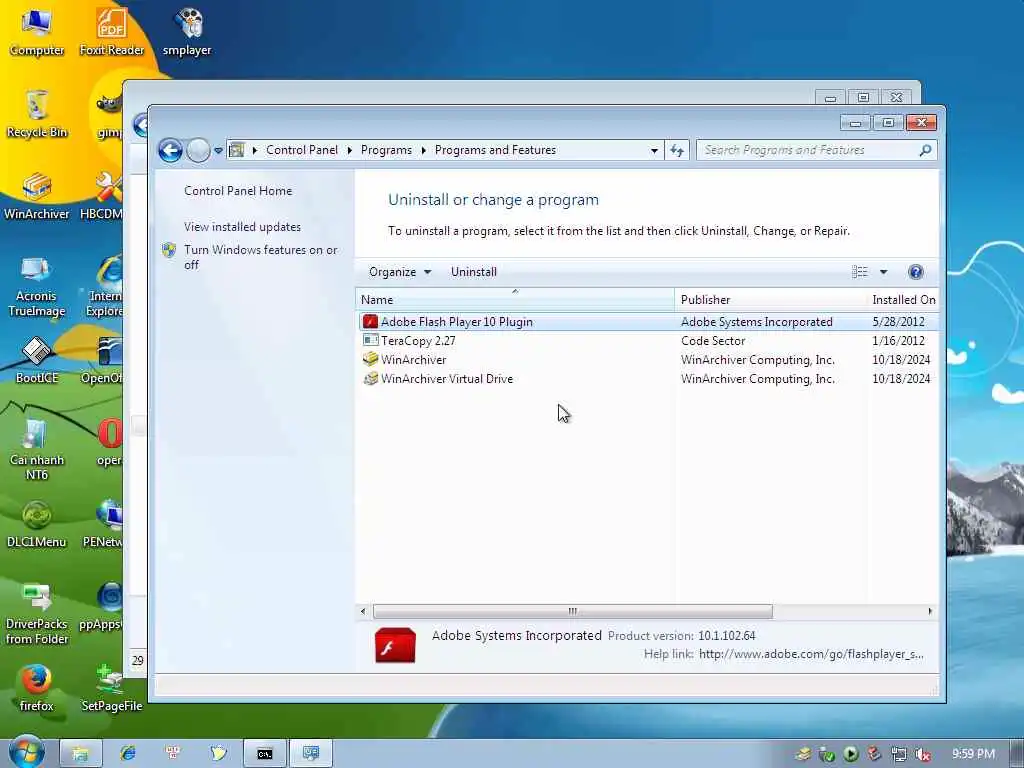Screen dimensions: 1024x768
Task: Click the Uninstall toolbar button
Action: 473,272
